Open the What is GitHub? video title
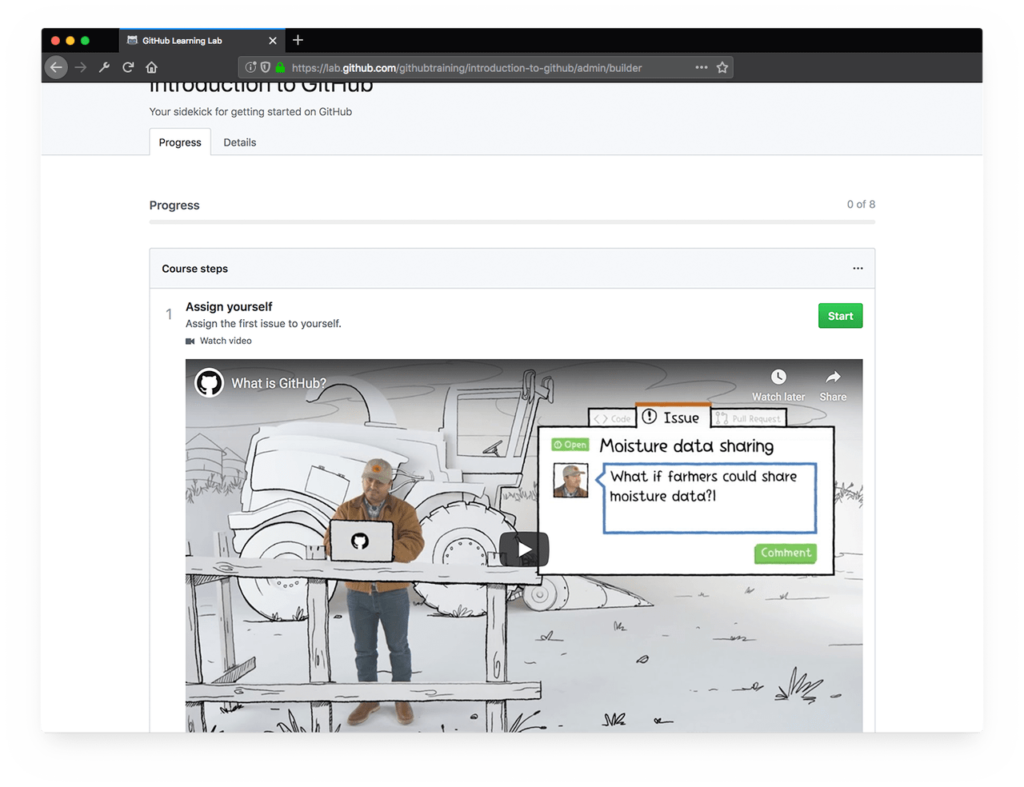This screenshot has width=1024, height=787. pyautogui.click(x=279, y=383)
